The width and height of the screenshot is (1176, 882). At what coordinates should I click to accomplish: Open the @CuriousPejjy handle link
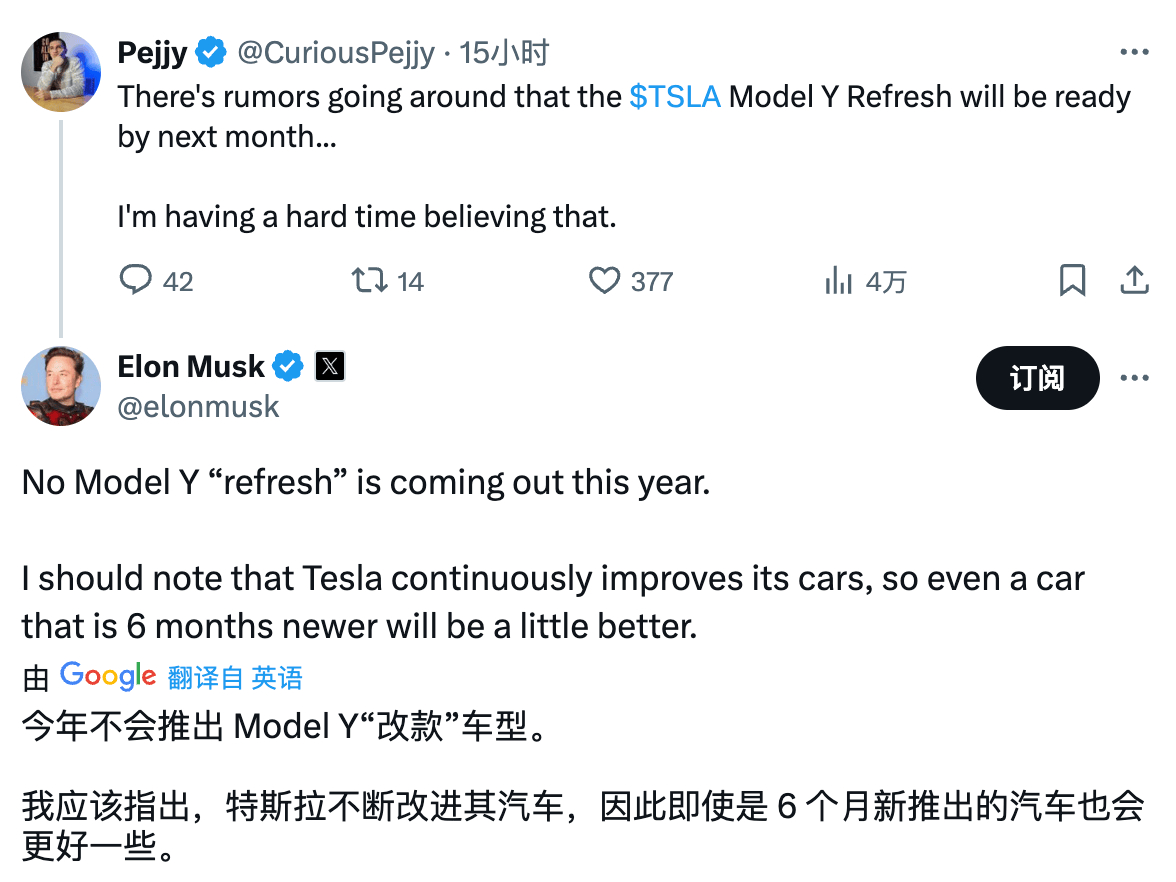point(336,53)
